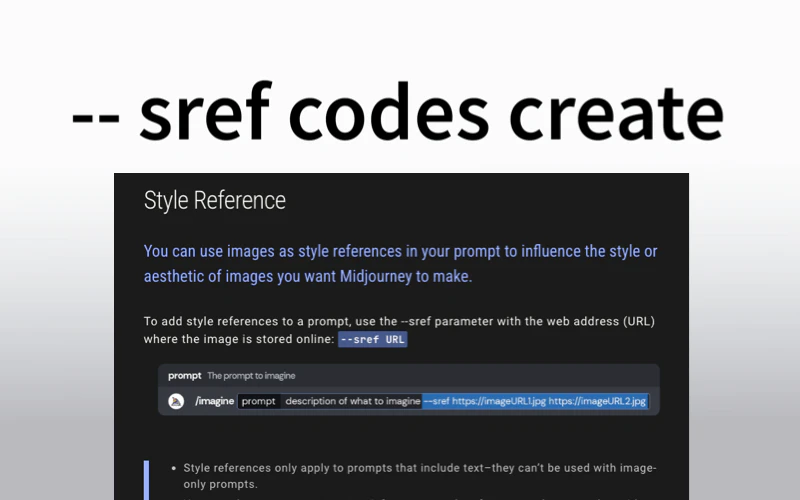
Task: Click the /imagine command text
Action: 214,401
